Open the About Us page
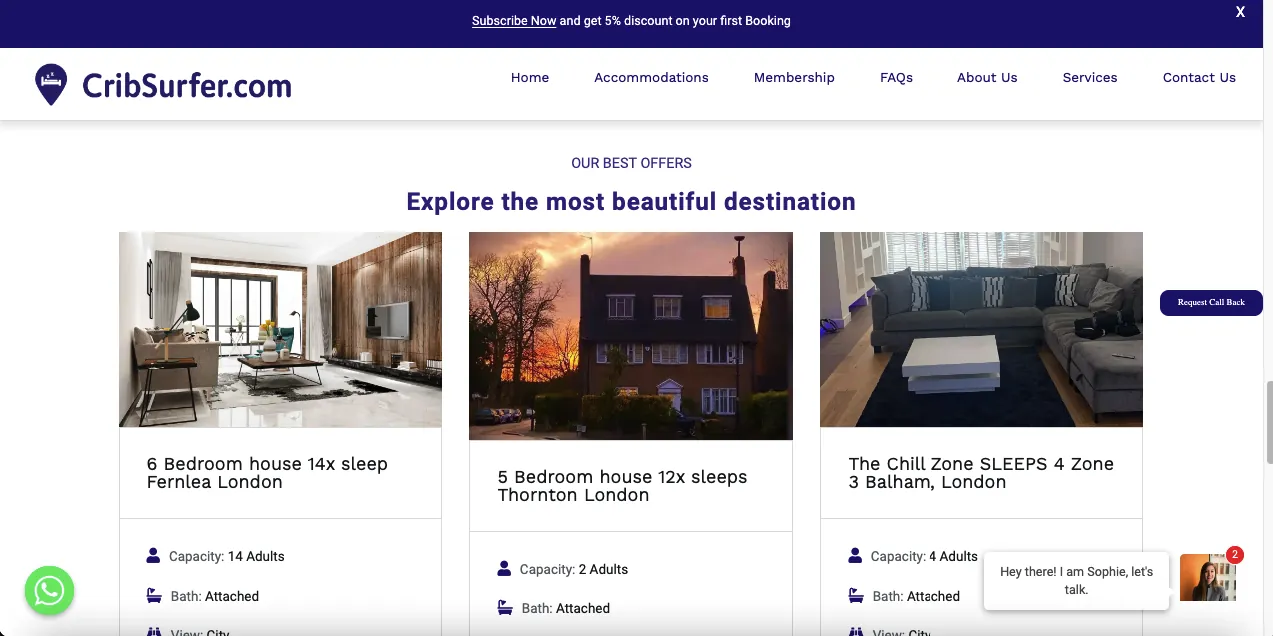 [x=987, y=77]
